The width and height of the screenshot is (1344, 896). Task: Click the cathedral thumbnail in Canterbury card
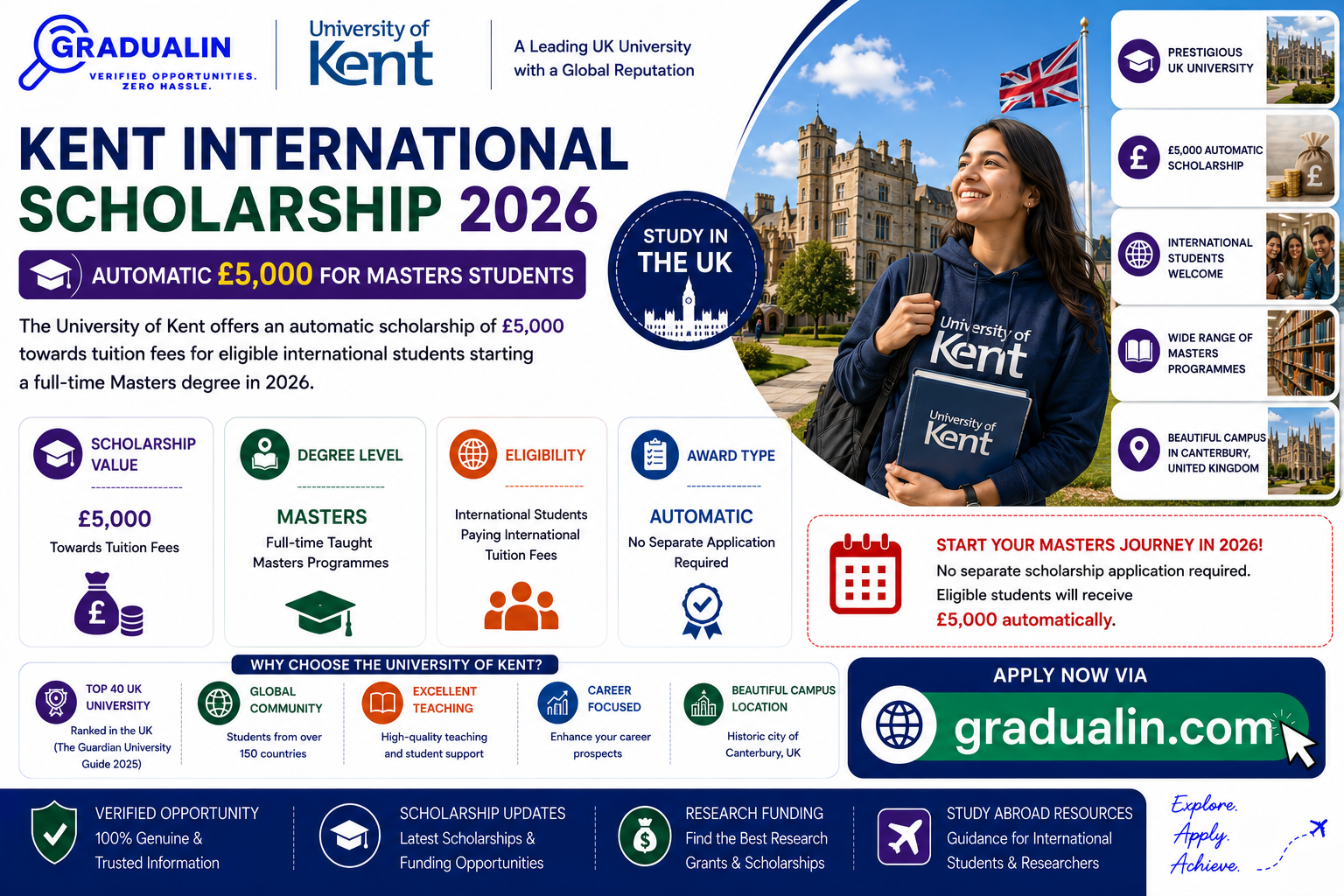(1301, 451)
